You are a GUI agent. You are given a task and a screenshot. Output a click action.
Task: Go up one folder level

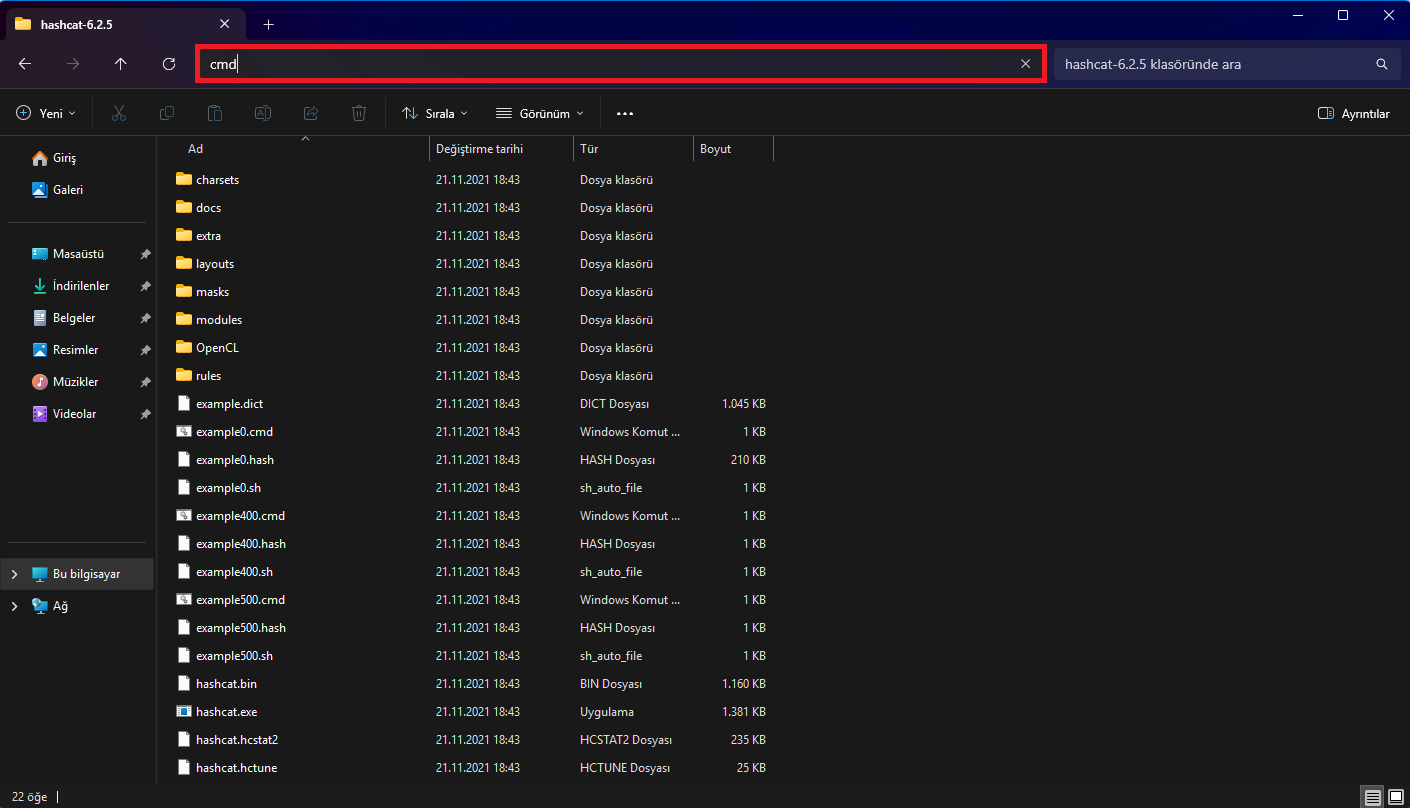click(x=121, y=64)
